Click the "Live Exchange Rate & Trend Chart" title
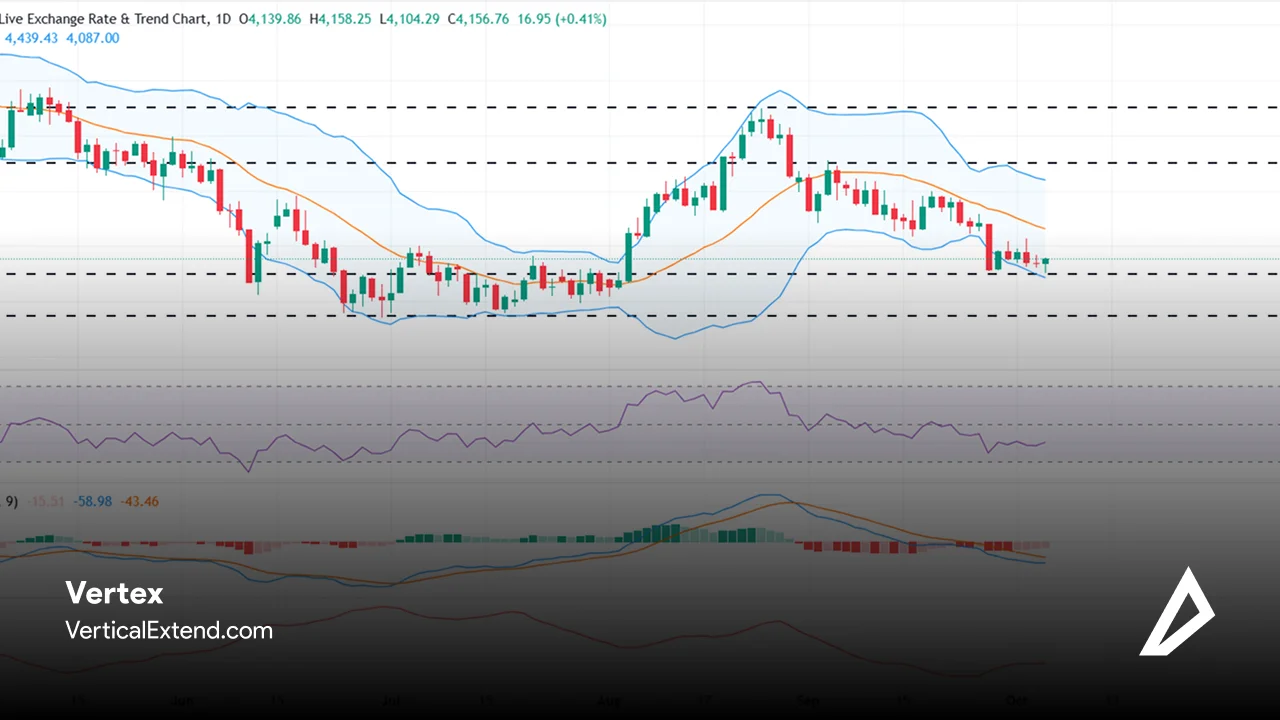Image resolution: width=1280 pixels, height=720 pixels. point(102,19)
